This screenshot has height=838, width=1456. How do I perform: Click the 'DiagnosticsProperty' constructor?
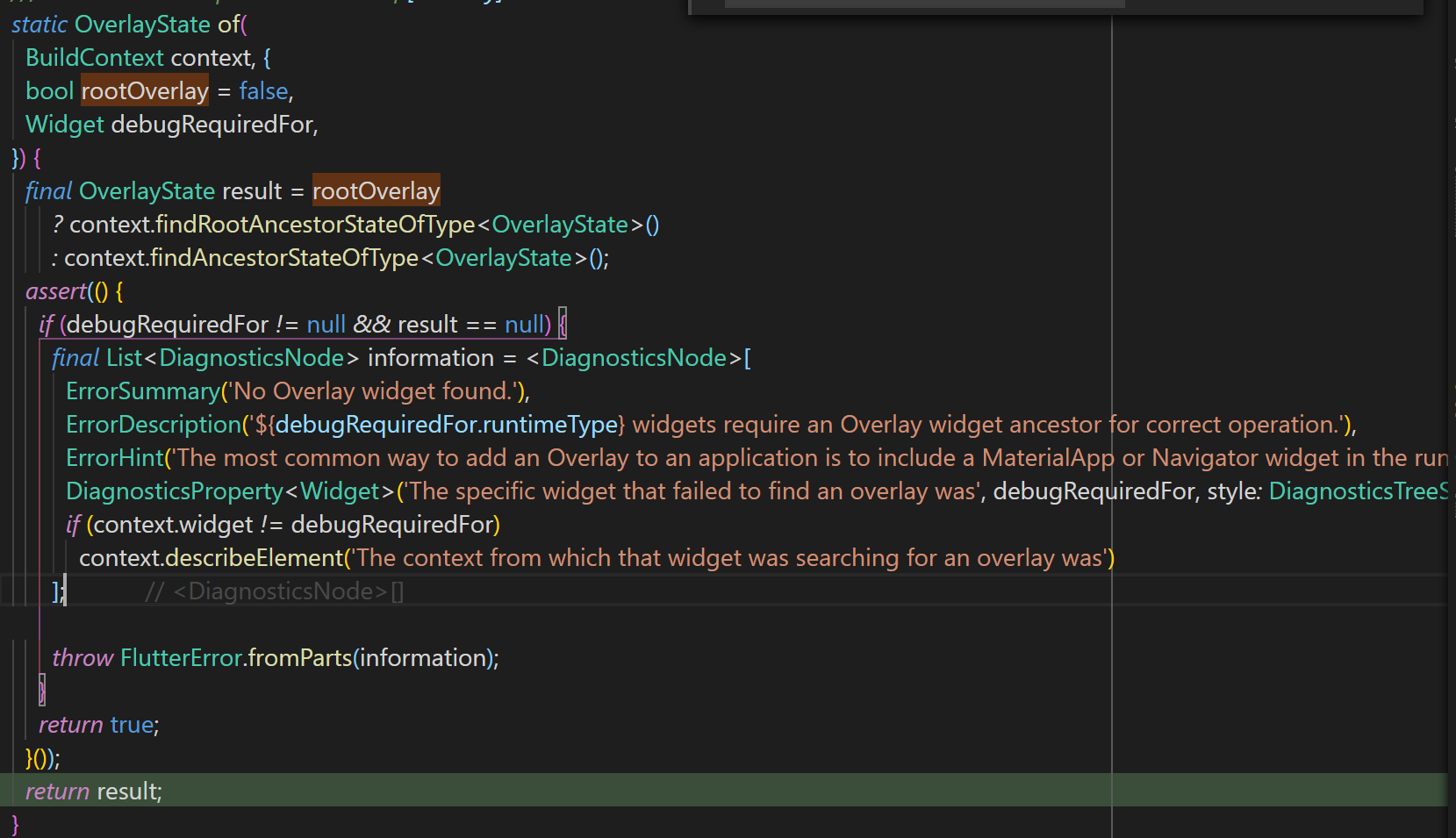tap(175, 491)
